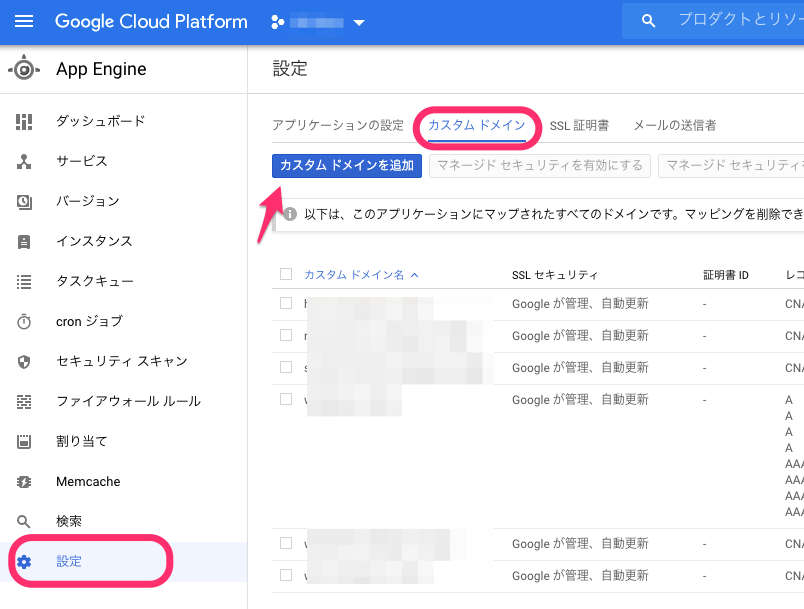Click the 証明書 ID column header
This screenshot has height=609, width=804.
pos(726,275)
